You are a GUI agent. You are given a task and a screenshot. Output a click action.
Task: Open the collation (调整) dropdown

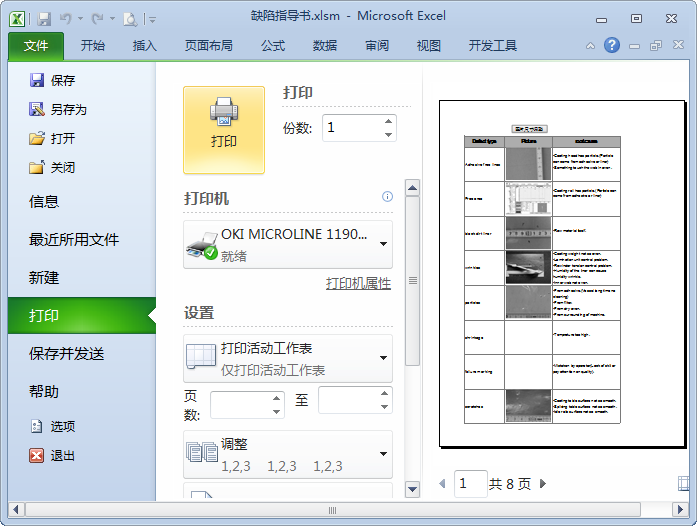coord(383,454)
